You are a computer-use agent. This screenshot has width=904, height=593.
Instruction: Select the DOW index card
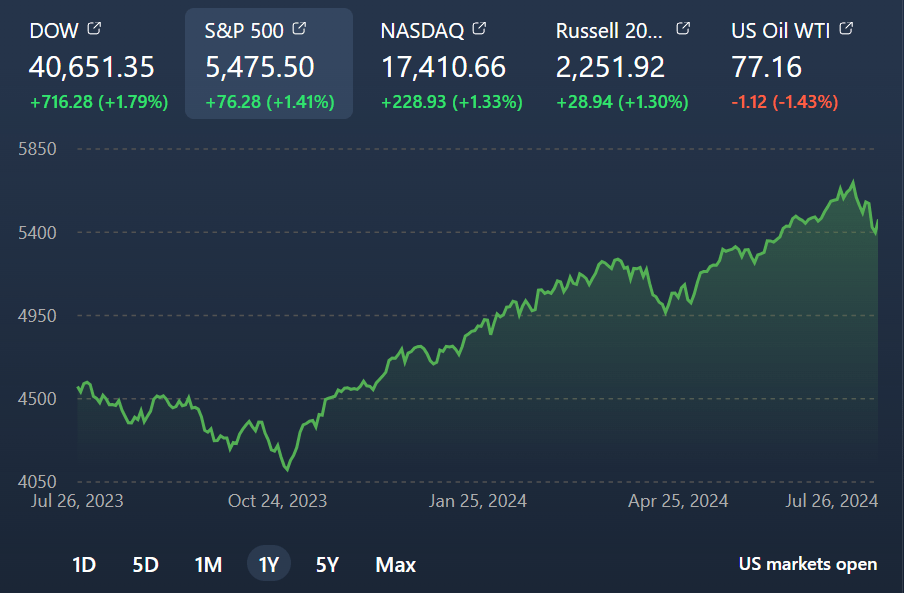click(x=98, y=65)
